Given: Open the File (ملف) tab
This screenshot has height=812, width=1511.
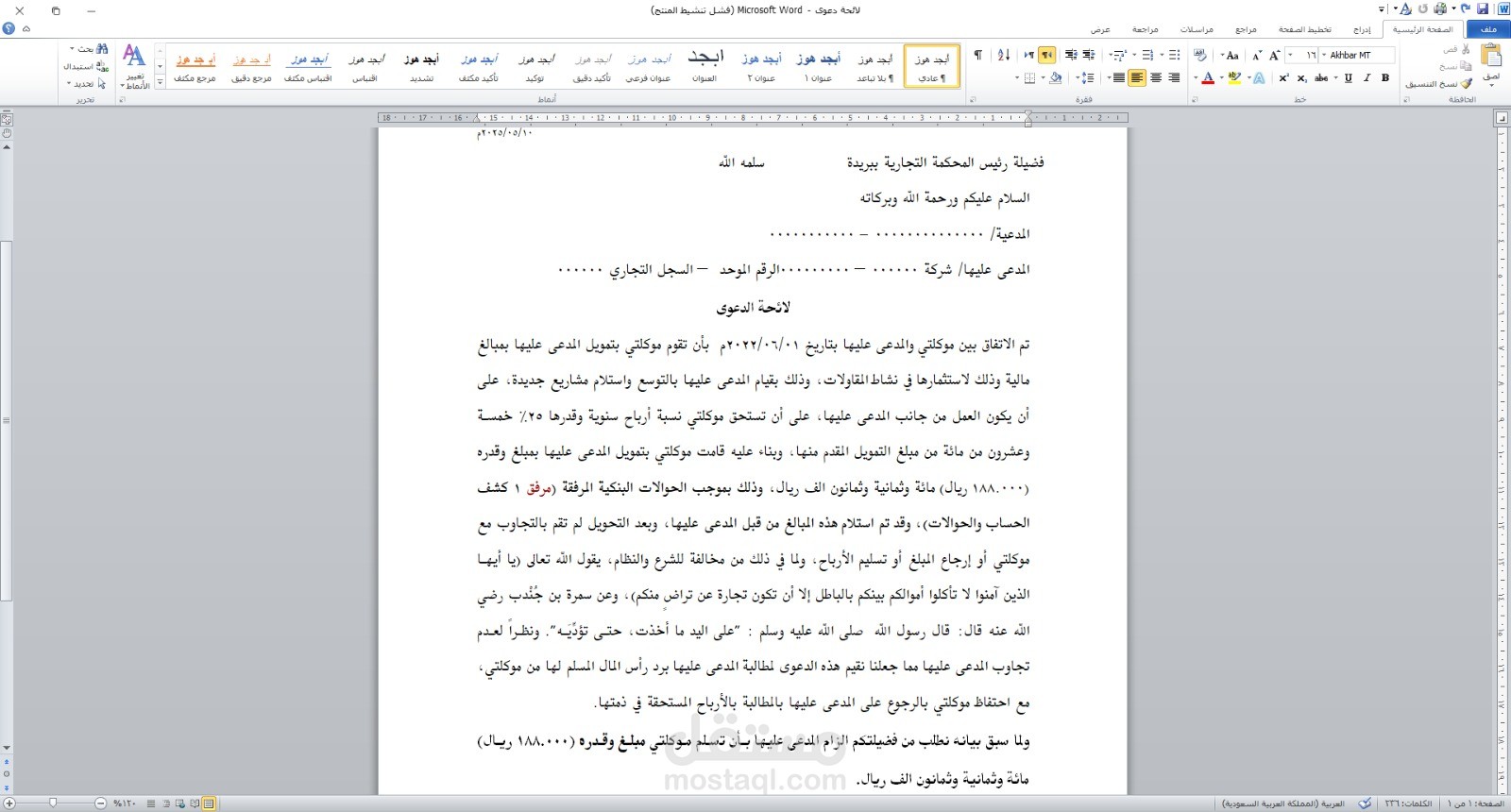Looking at the screenshot, I should coord(1488,29).
